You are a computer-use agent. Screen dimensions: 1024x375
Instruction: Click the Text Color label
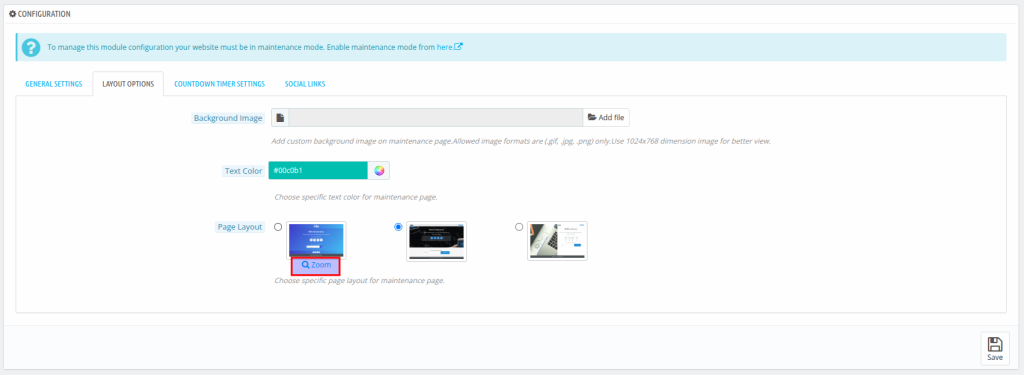[243, 171]
